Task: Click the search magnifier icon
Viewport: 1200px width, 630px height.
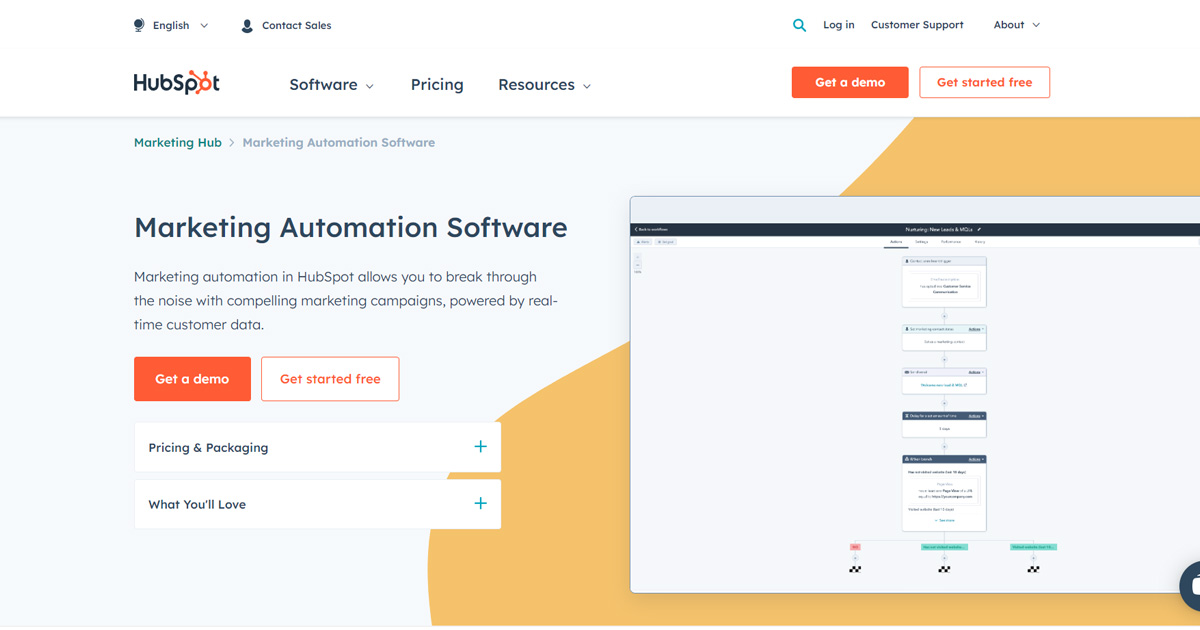Action: 799,26
